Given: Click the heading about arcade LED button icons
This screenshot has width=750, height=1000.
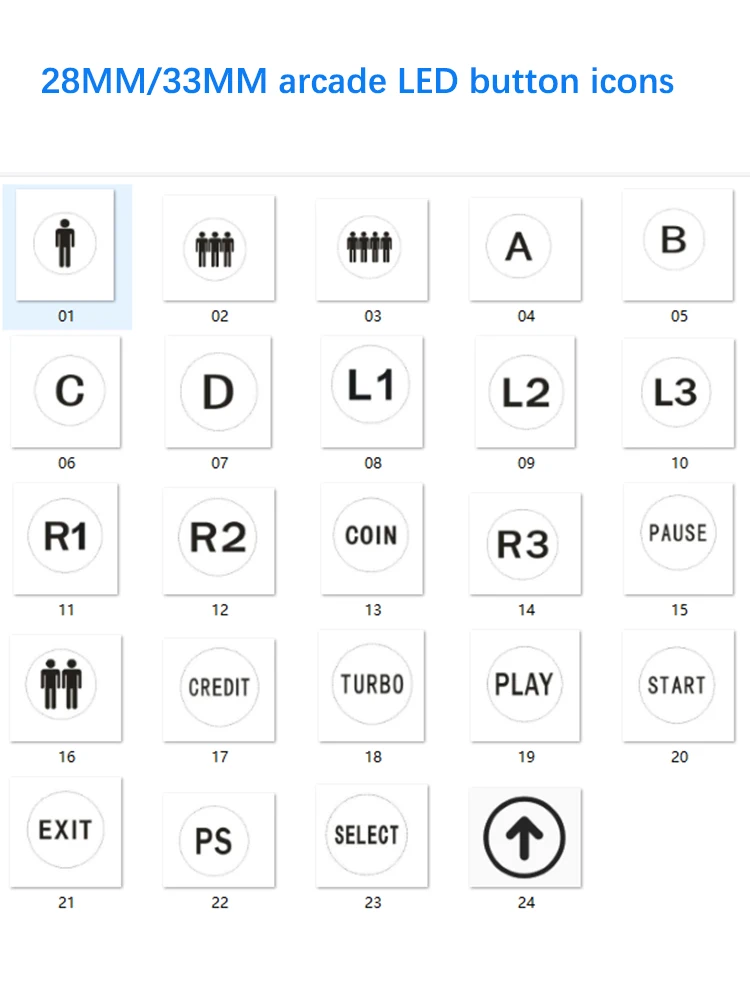Looking at the screenshot, I should pyautogui.click(x=357, y=81).
